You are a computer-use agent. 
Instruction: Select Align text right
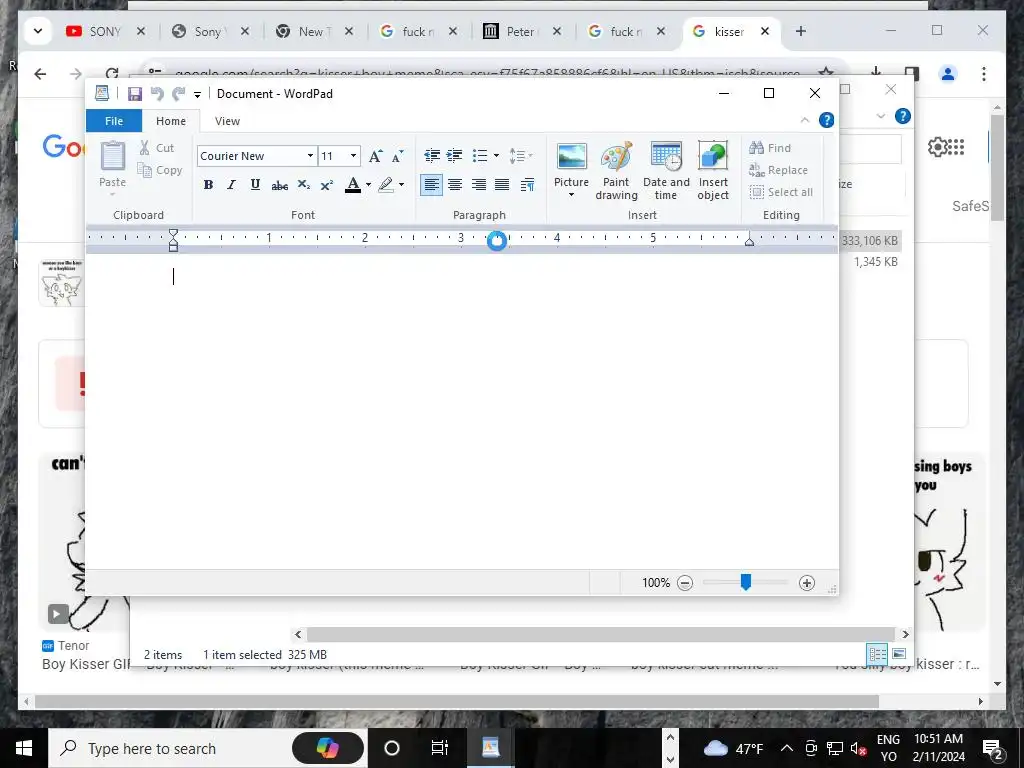click(479, 185)
